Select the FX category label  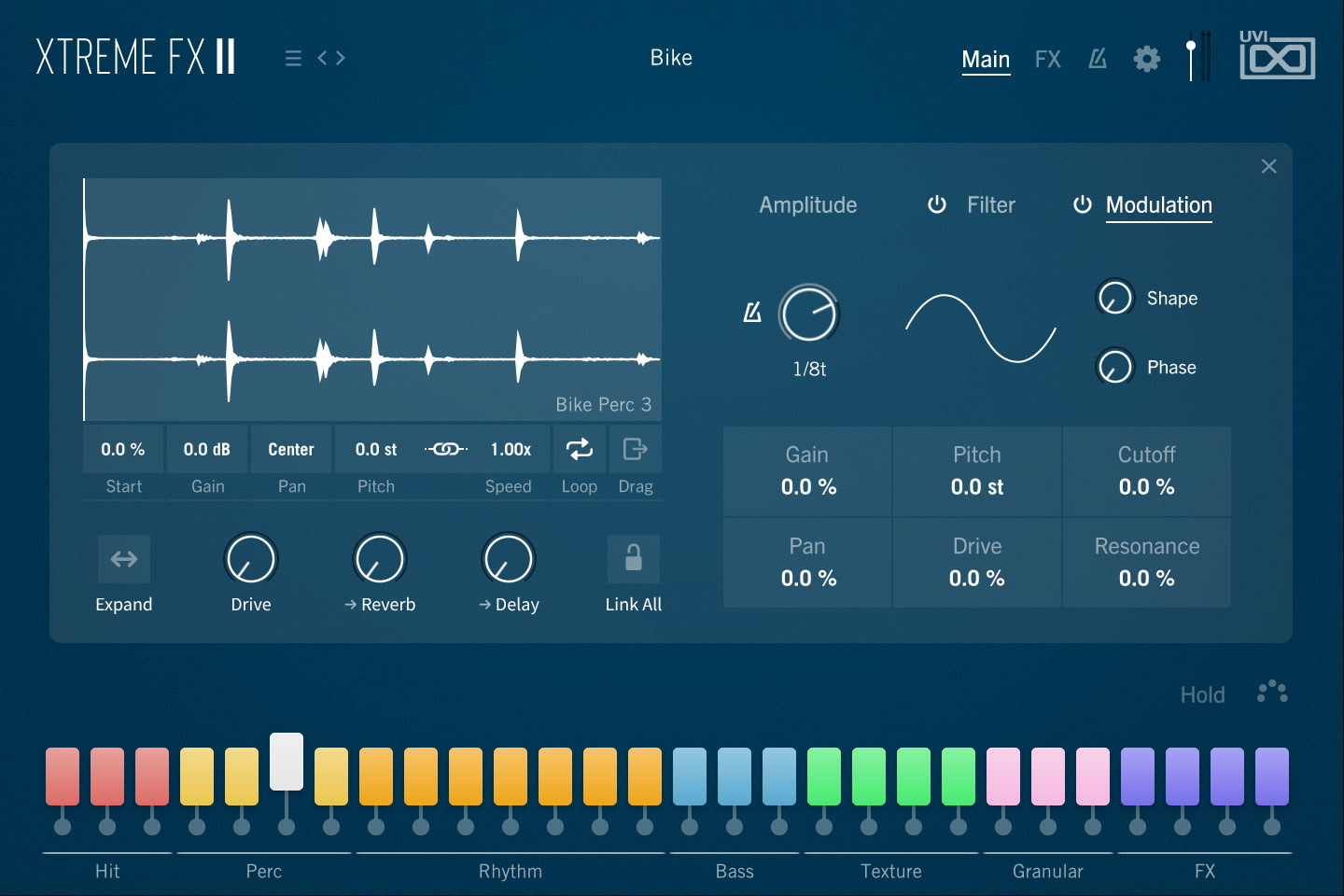pos(1205,871)
